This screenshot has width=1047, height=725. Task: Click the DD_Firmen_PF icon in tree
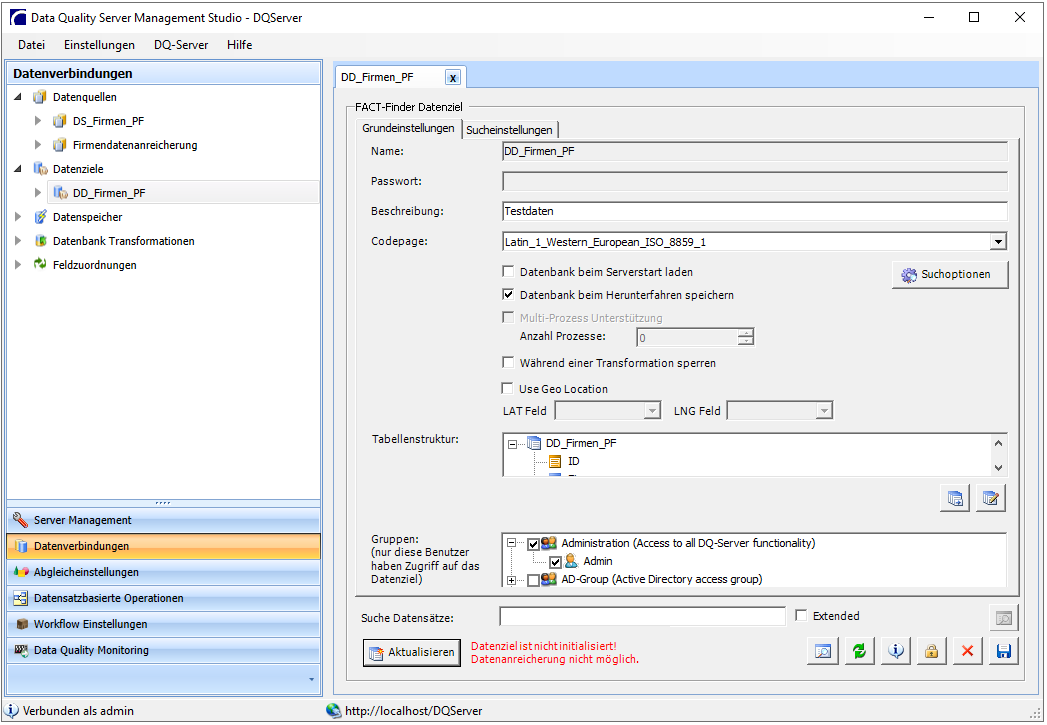(x=61, y=193)
